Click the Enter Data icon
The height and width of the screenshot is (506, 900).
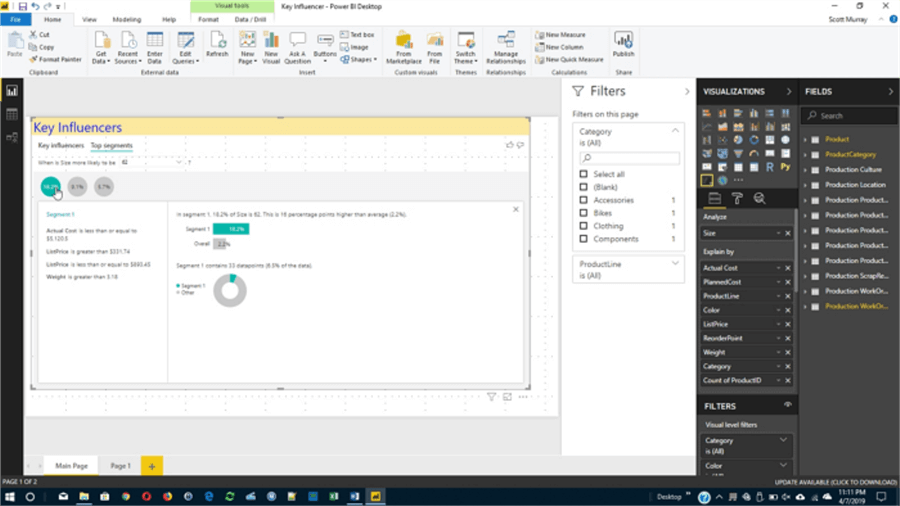point(154,48)
